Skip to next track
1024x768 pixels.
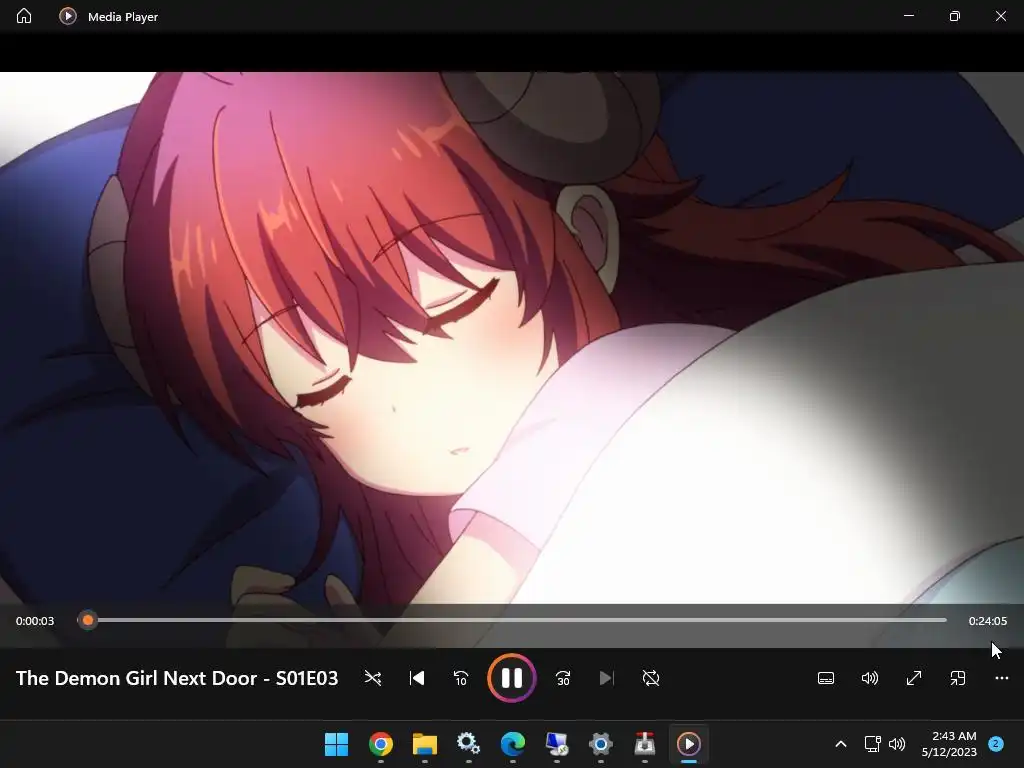(x=607, y=679)
